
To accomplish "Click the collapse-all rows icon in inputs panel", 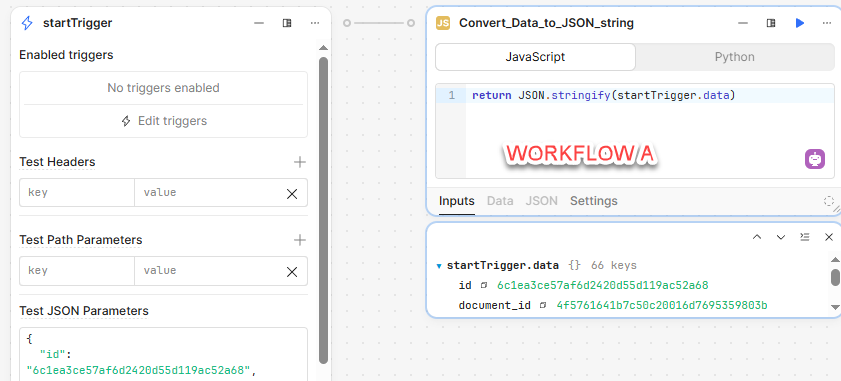I will tap(805, 237).
